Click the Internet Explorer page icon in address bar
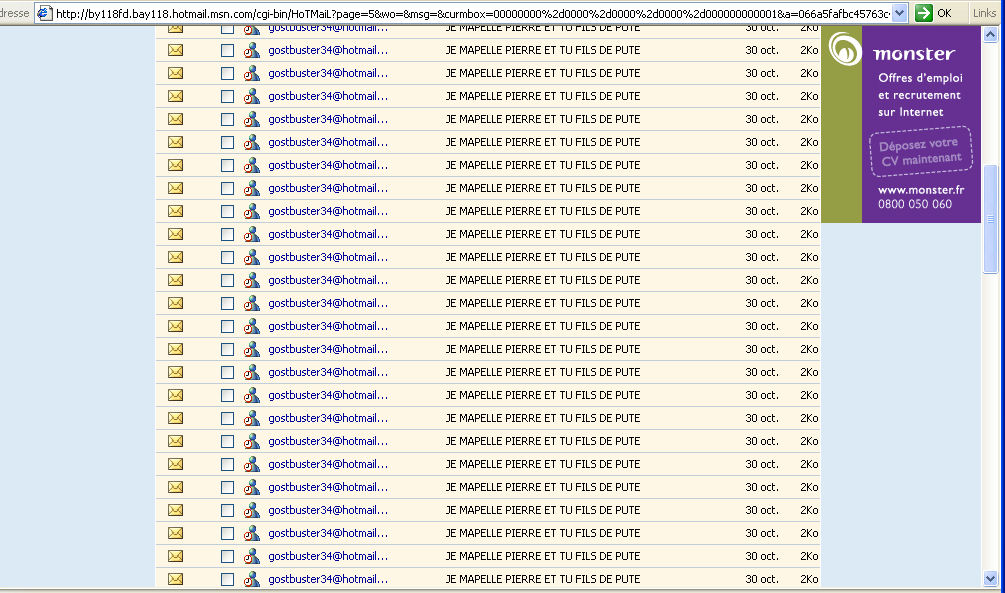Screen dimensions: 1005x593 tap(44, 13)
